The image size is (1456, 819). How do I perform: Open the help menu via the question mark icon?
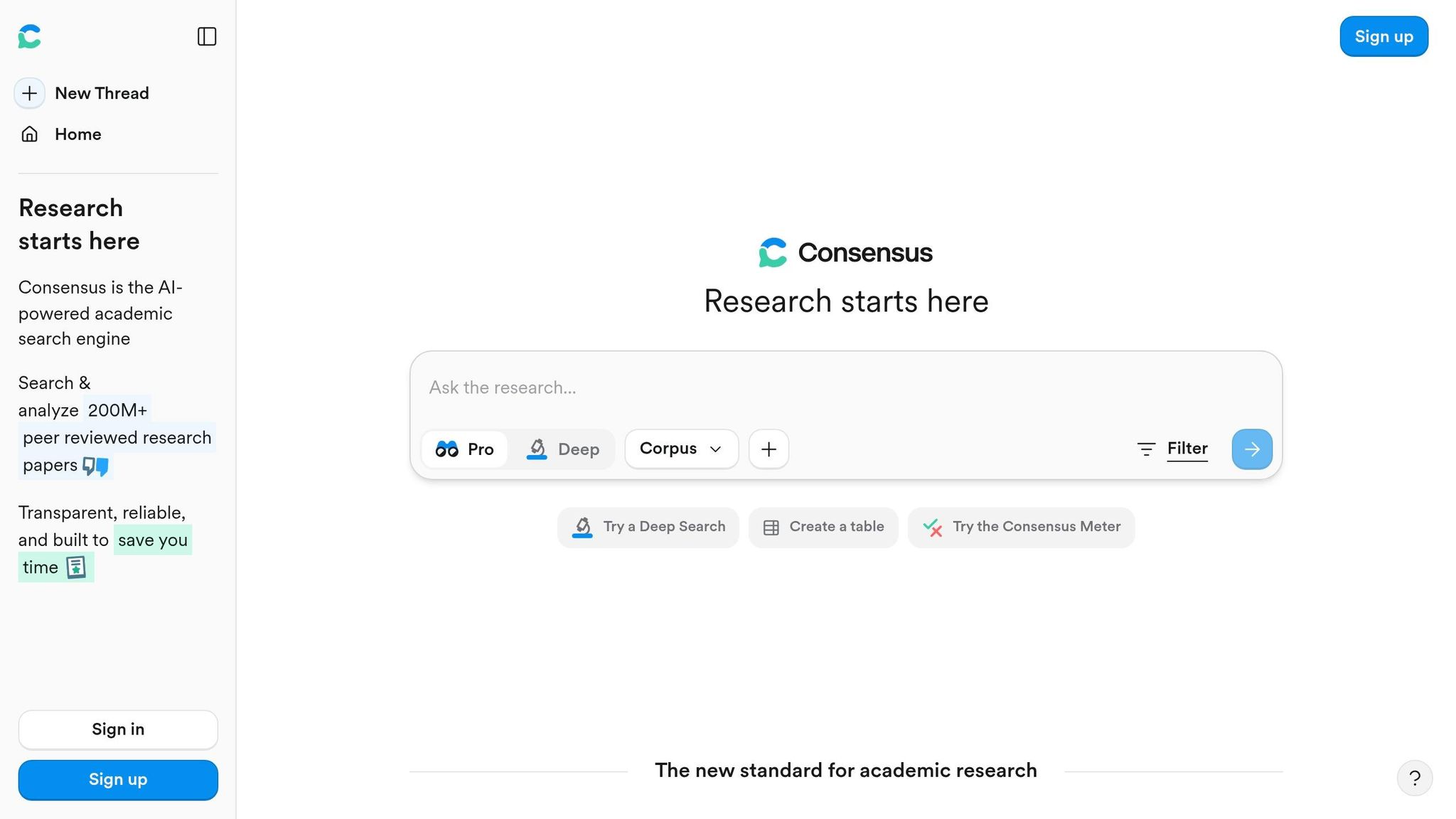pyautogui.click(x=1415, y=778)
